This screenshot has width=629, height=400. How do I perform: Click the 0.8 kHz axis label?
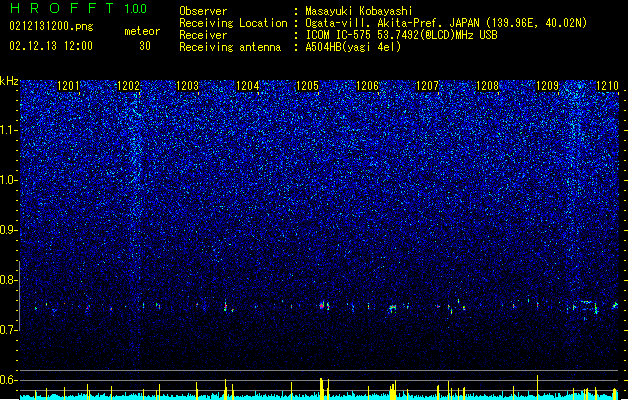(9, 280)
